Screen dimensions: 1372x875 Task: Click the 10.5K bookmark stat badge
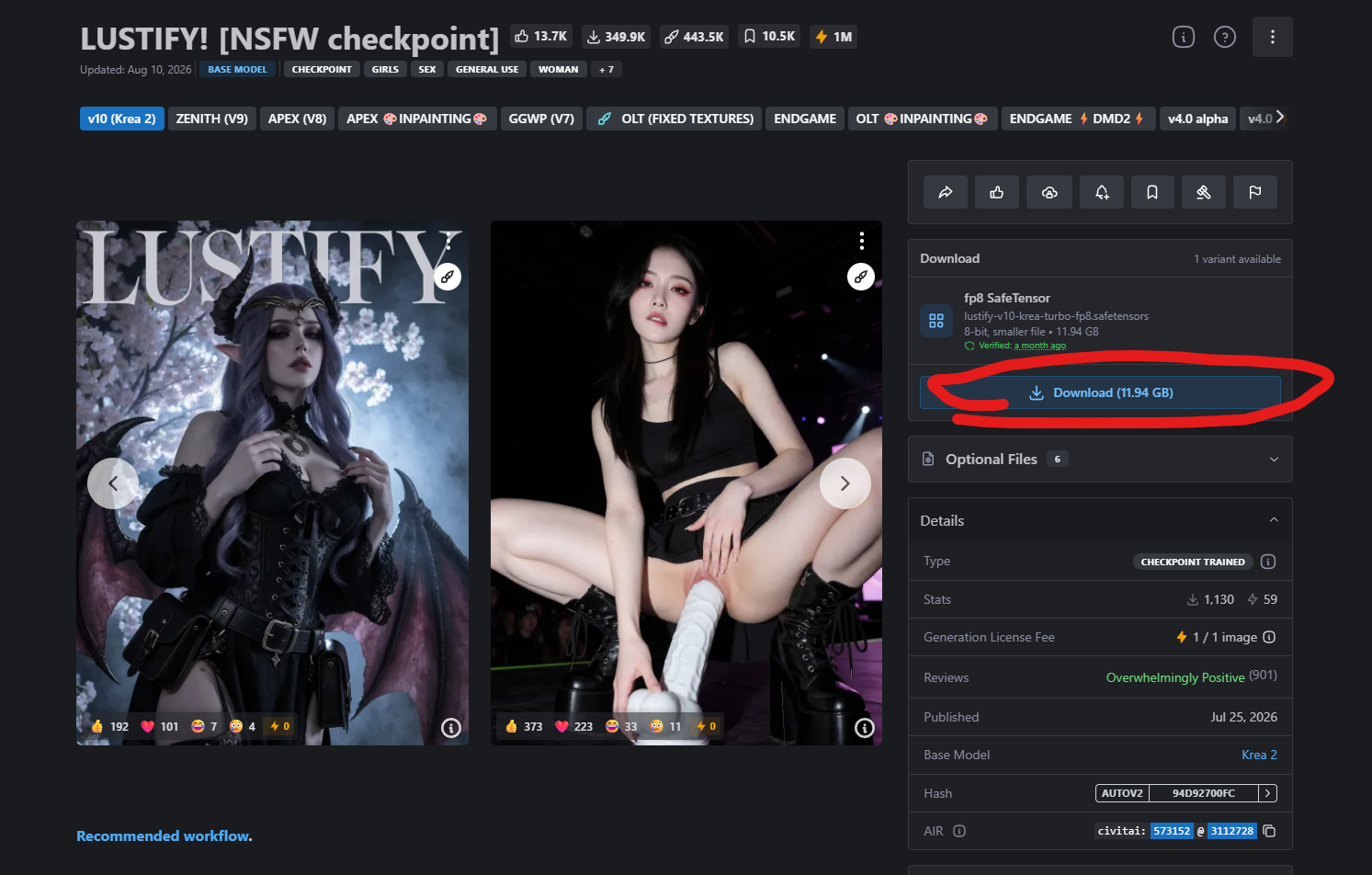click(769, 37)
